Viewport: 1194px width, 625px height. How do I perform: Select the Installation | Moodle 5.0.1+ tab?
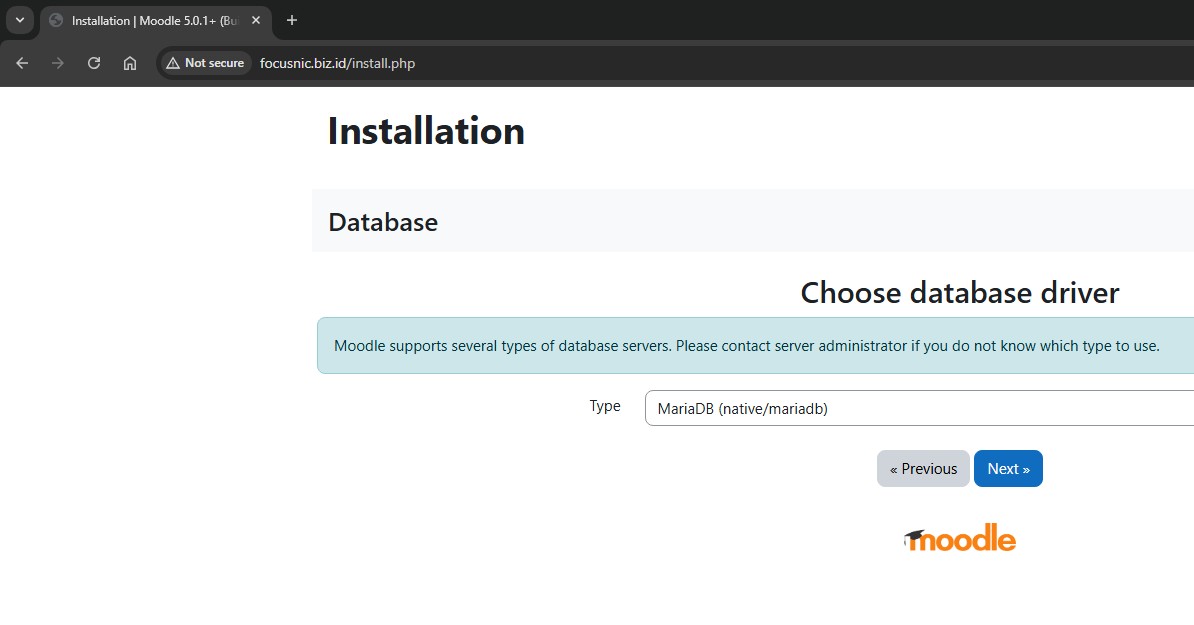pyautogui.click(x=150, y=20)
